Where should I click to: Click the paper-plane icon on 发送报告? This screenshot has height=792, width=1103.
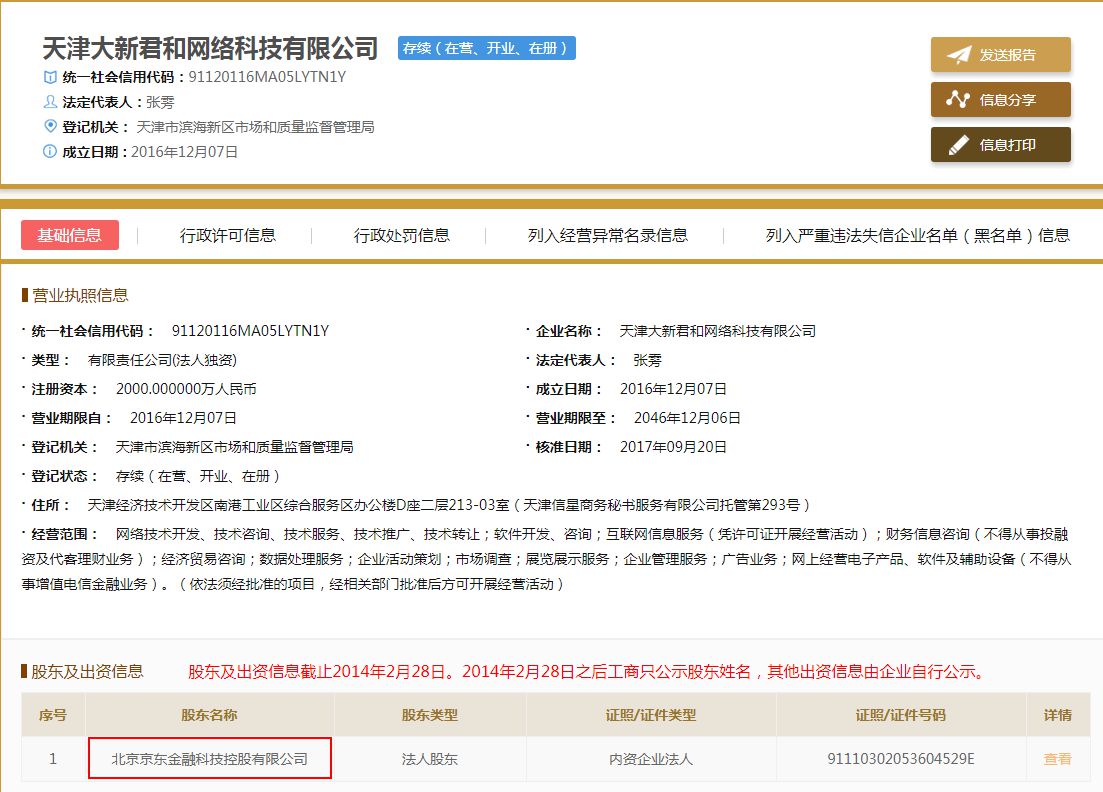pos(959,55)
